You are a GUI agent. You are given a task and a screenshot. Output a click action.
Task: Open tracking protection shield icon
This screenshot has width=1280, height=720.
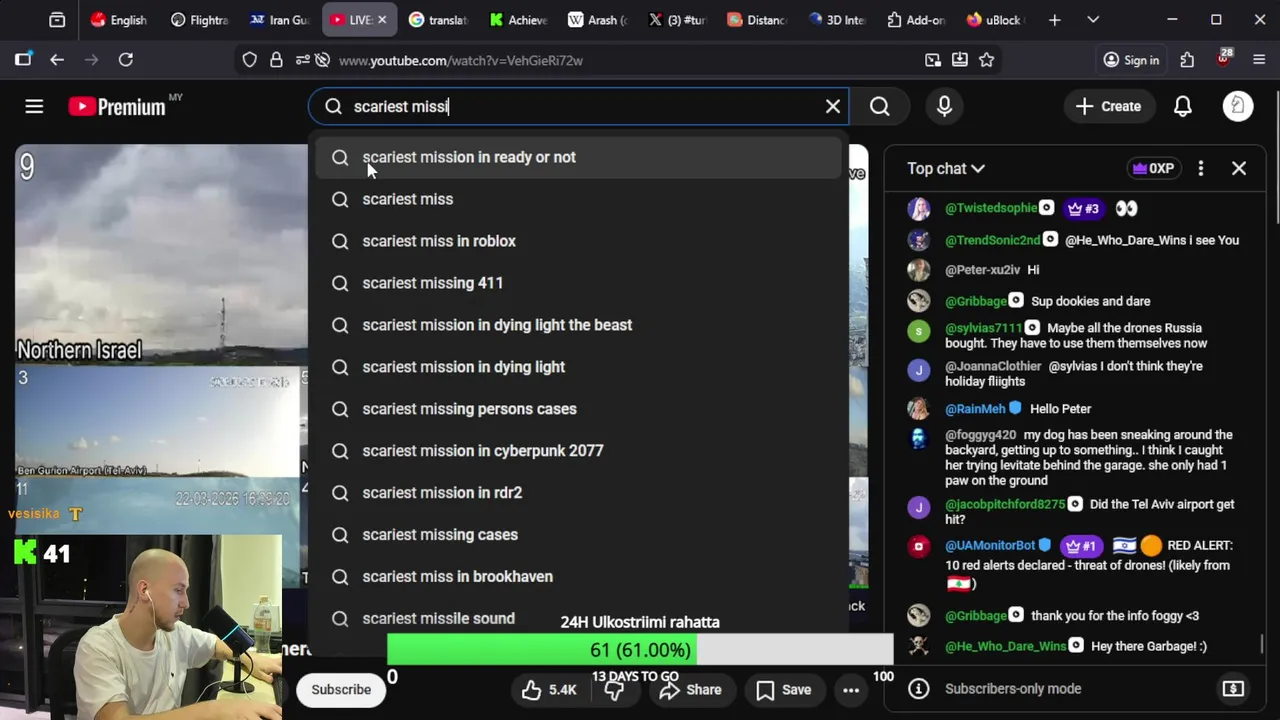250,60
